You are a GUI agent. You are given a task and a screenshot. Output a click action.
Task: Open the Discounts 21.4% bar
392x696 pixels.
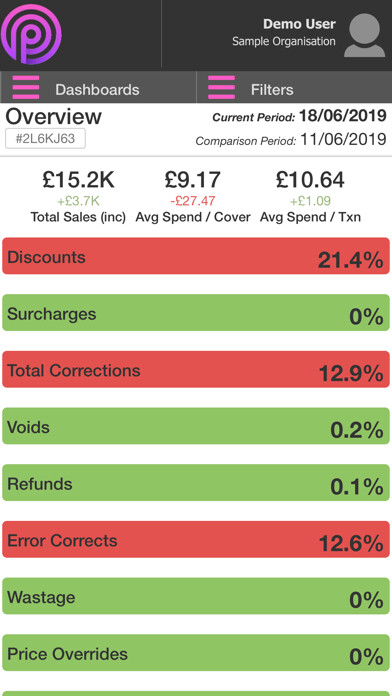[x=196, y=256]
